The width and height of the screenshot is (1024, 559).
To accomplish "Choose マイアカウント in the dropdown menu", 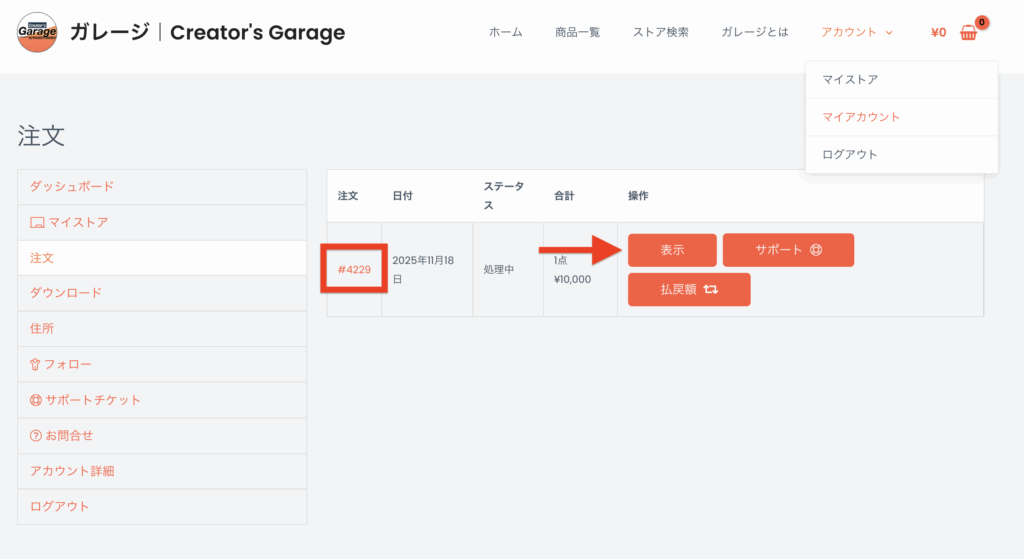I will click(861, 117).
